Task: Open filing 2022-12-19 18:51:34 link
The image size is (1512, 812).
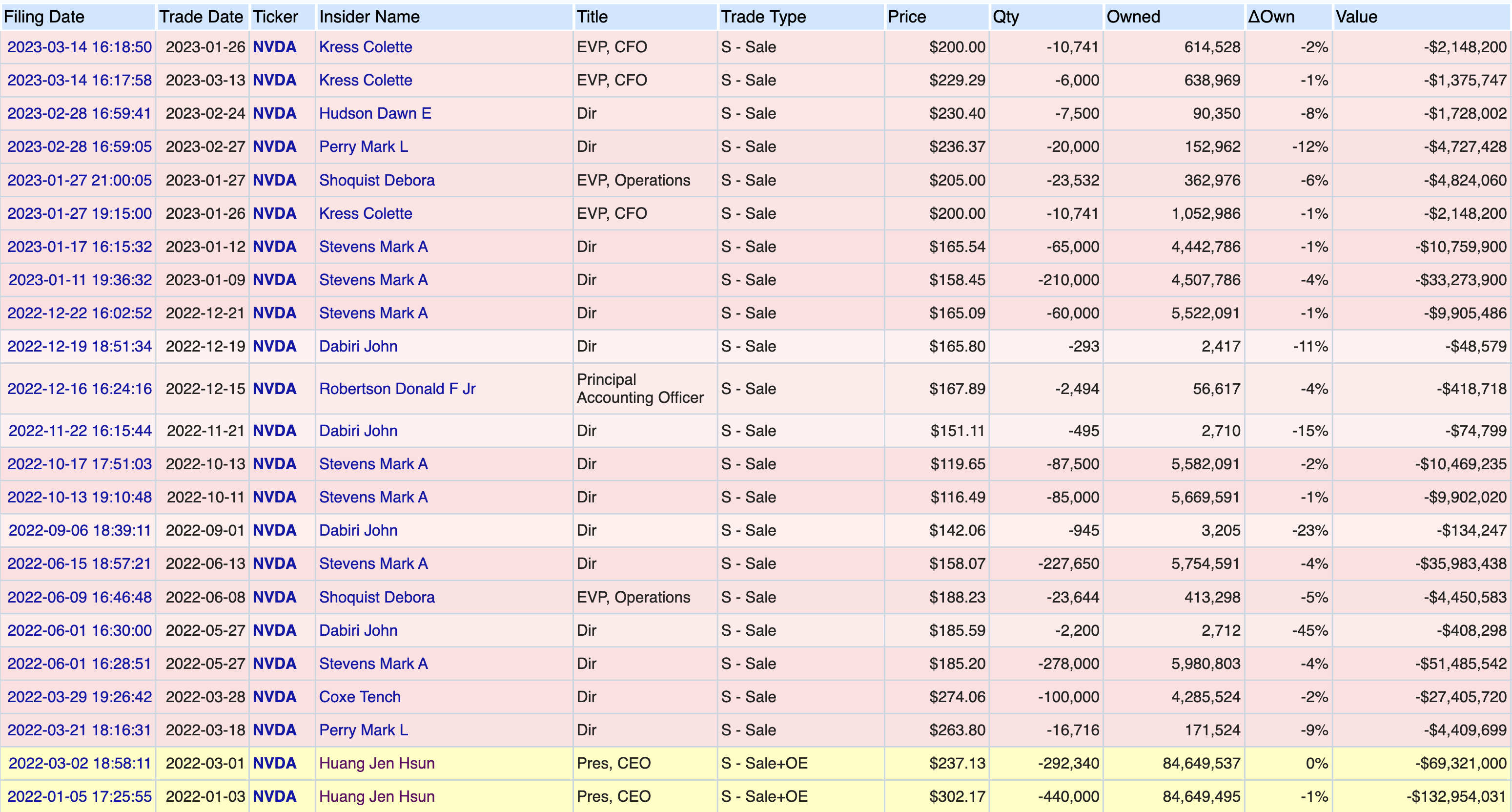Action: click(x=79, y=346)
